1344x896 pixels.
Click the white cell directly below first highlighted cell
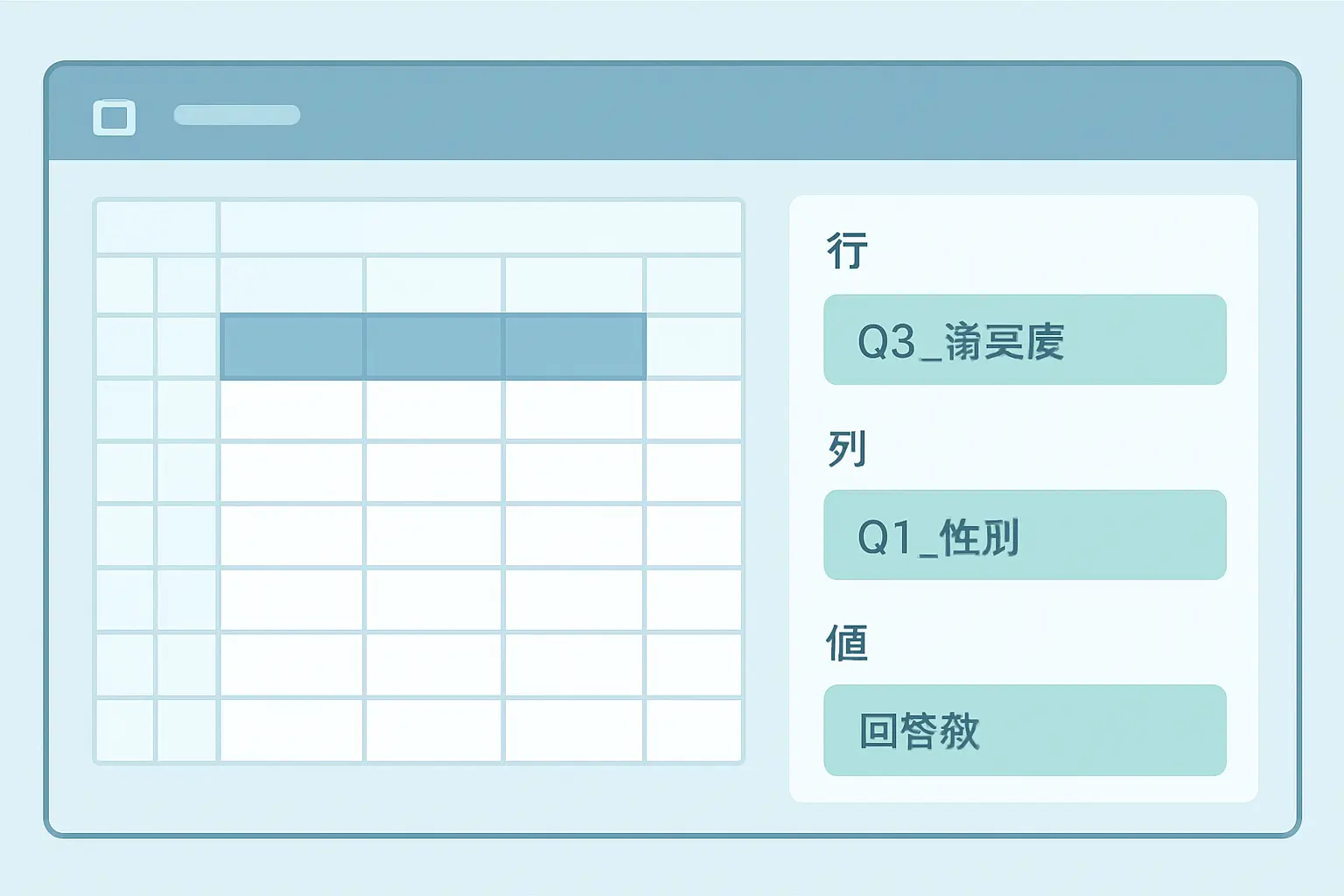pyautogui.click(x=291, y=409)
